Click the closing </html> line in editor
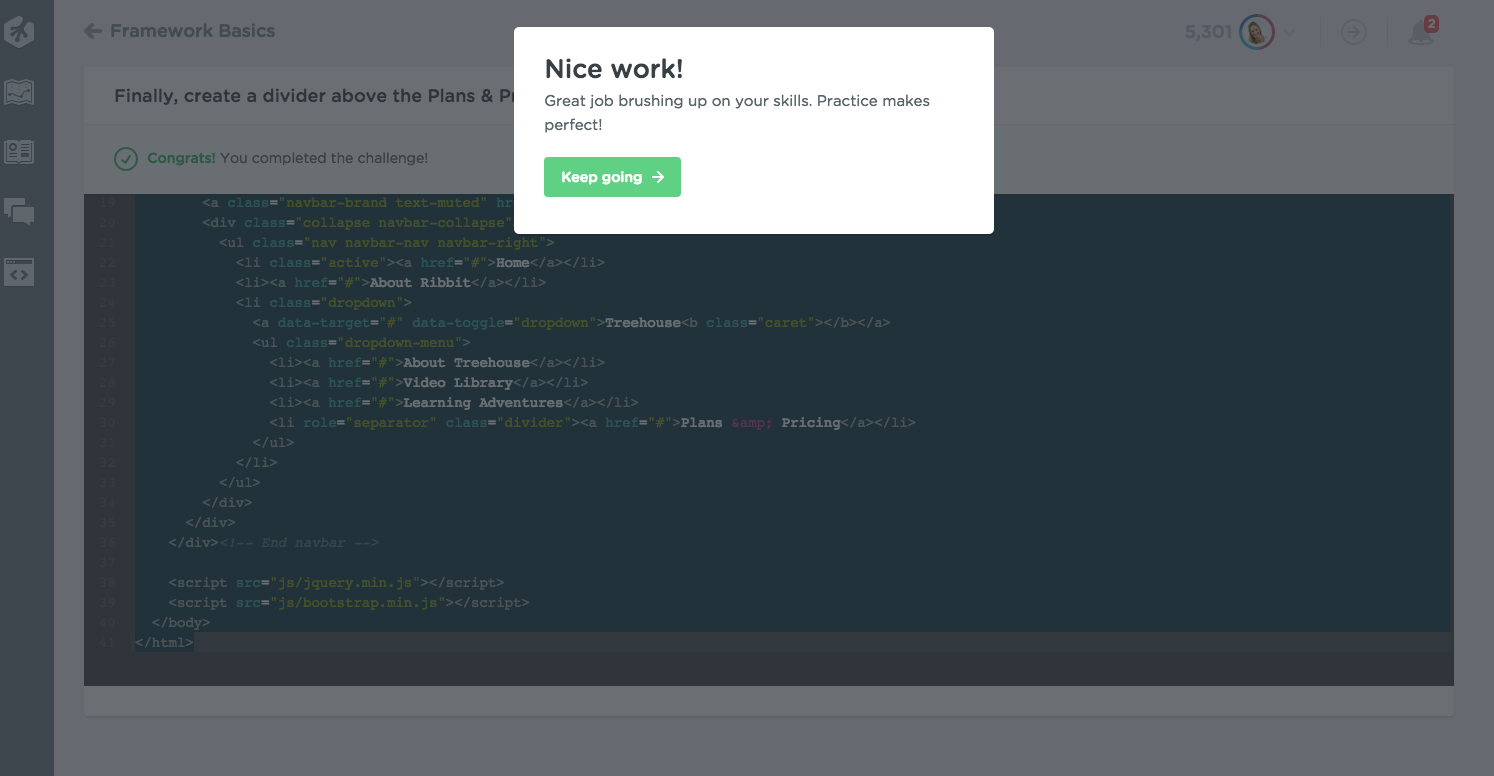Screen dimensions: 1494x776 (164, 643)
